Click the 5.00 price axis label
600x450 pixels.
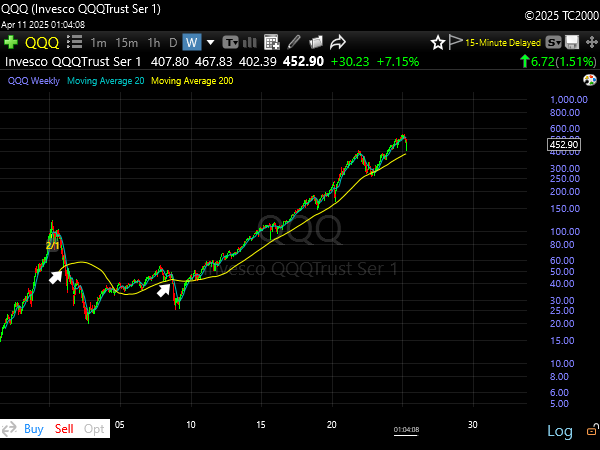(559, 404)
